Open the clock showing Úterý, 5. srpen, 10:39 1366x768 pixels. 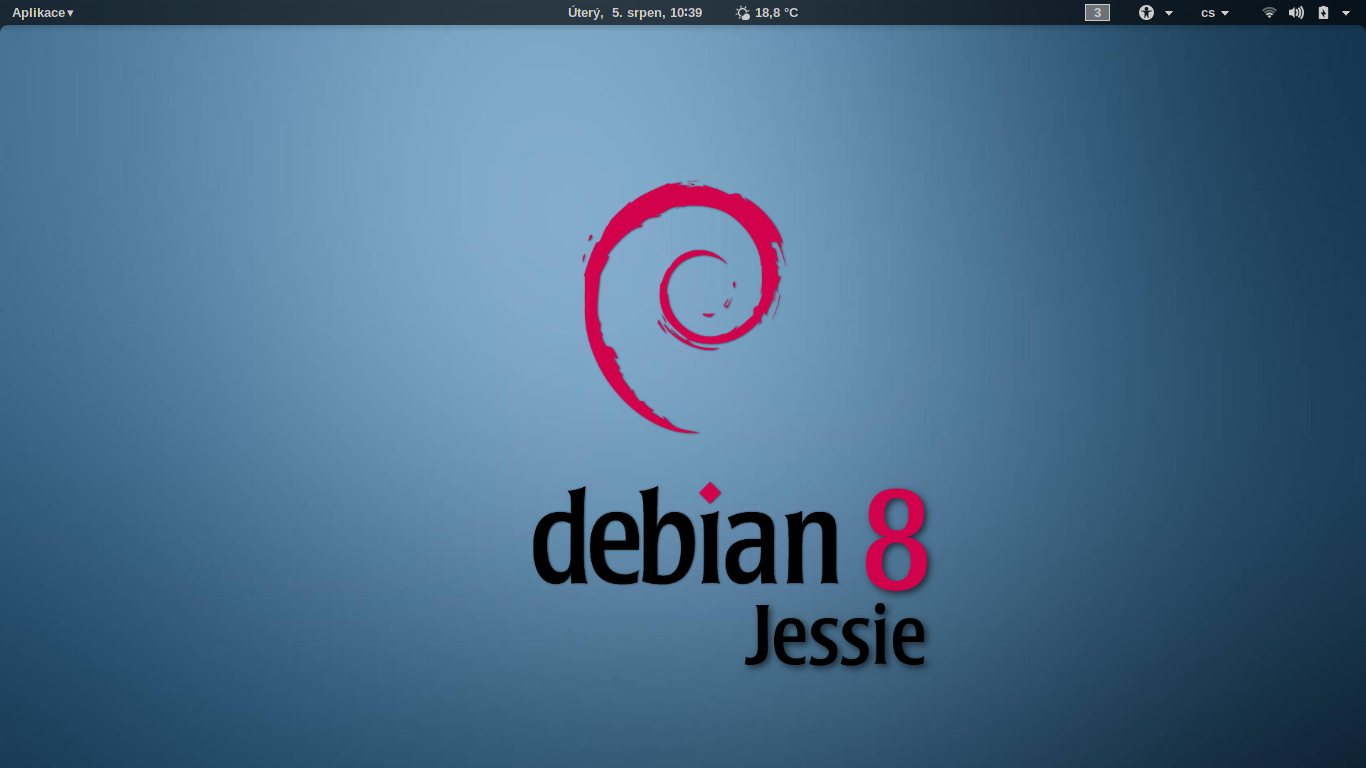click(x=635, y=13)
